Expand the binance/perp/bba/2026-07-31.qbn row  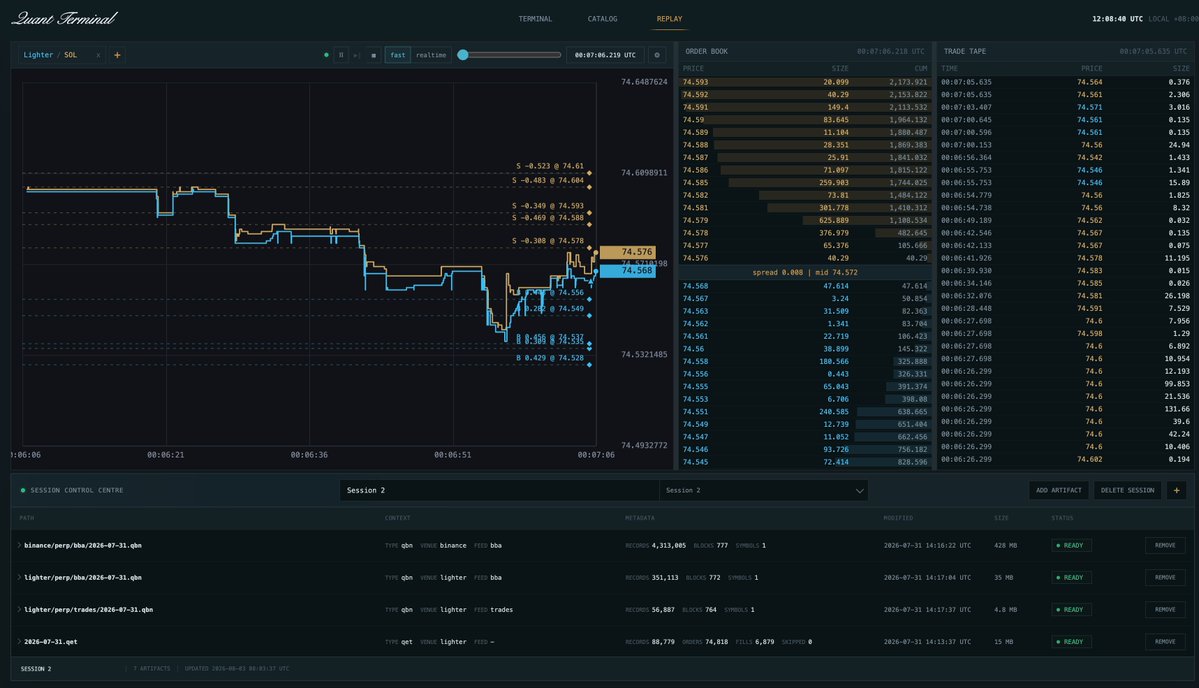pos(19,545)
